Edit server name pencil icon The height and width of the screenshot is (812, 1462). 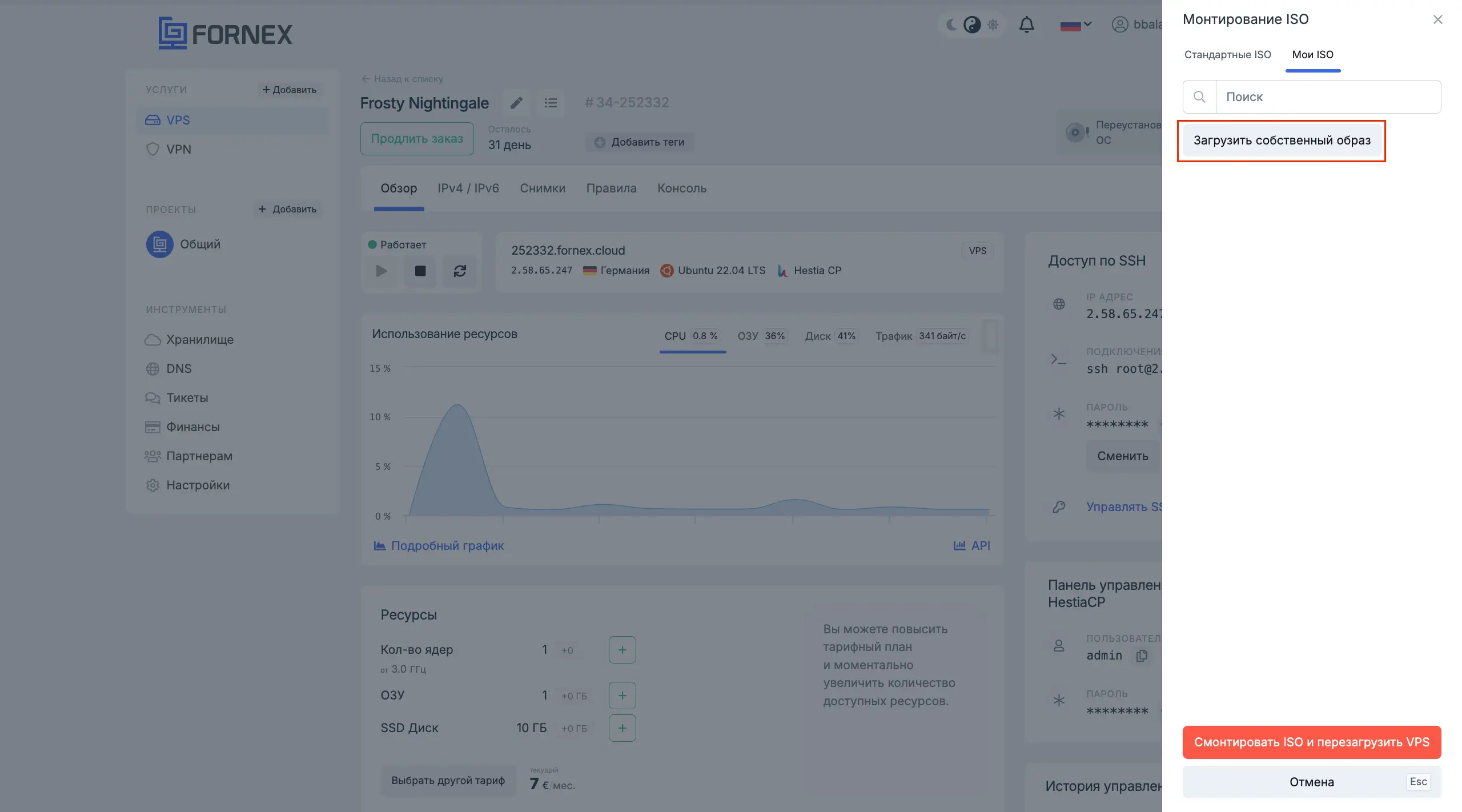click(x=517, y=103)
